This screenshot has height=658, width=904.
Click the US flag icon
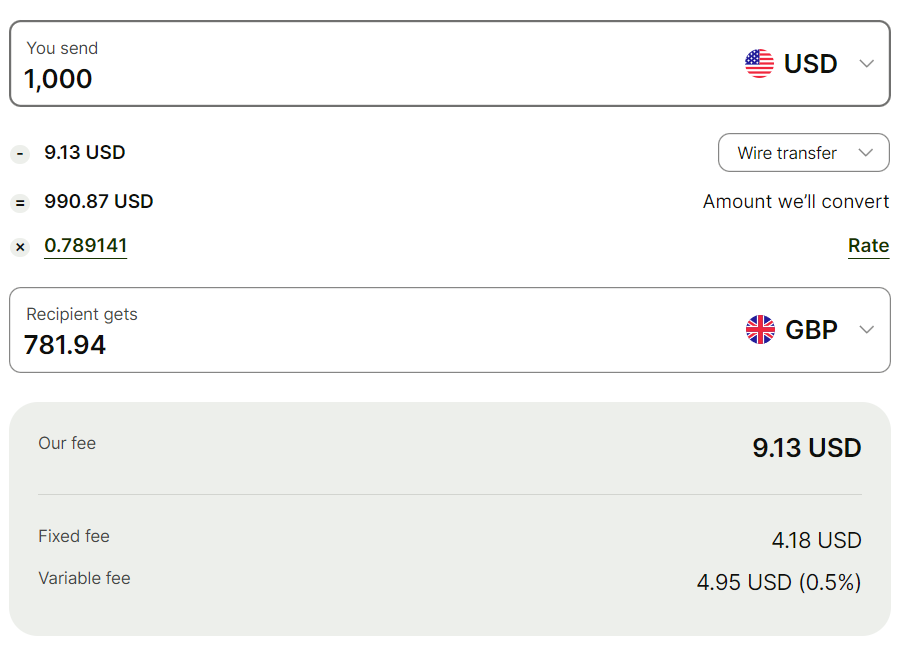click(759, 64)
